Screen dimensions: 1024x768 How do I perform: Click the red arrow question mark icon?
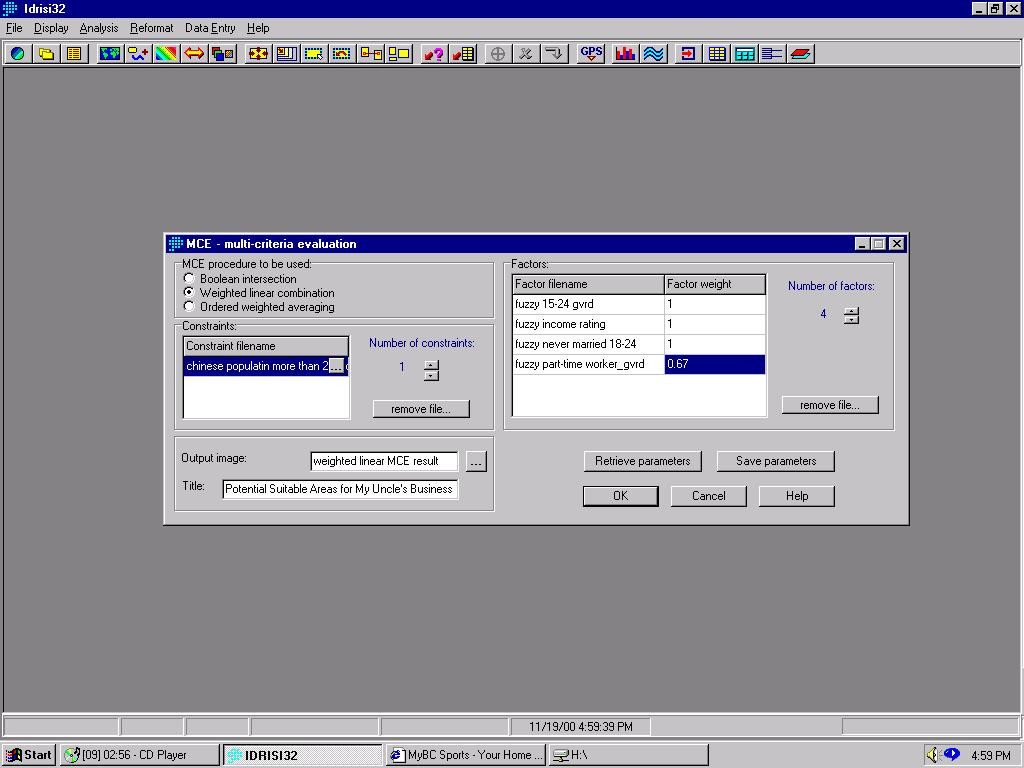[433, 54]
